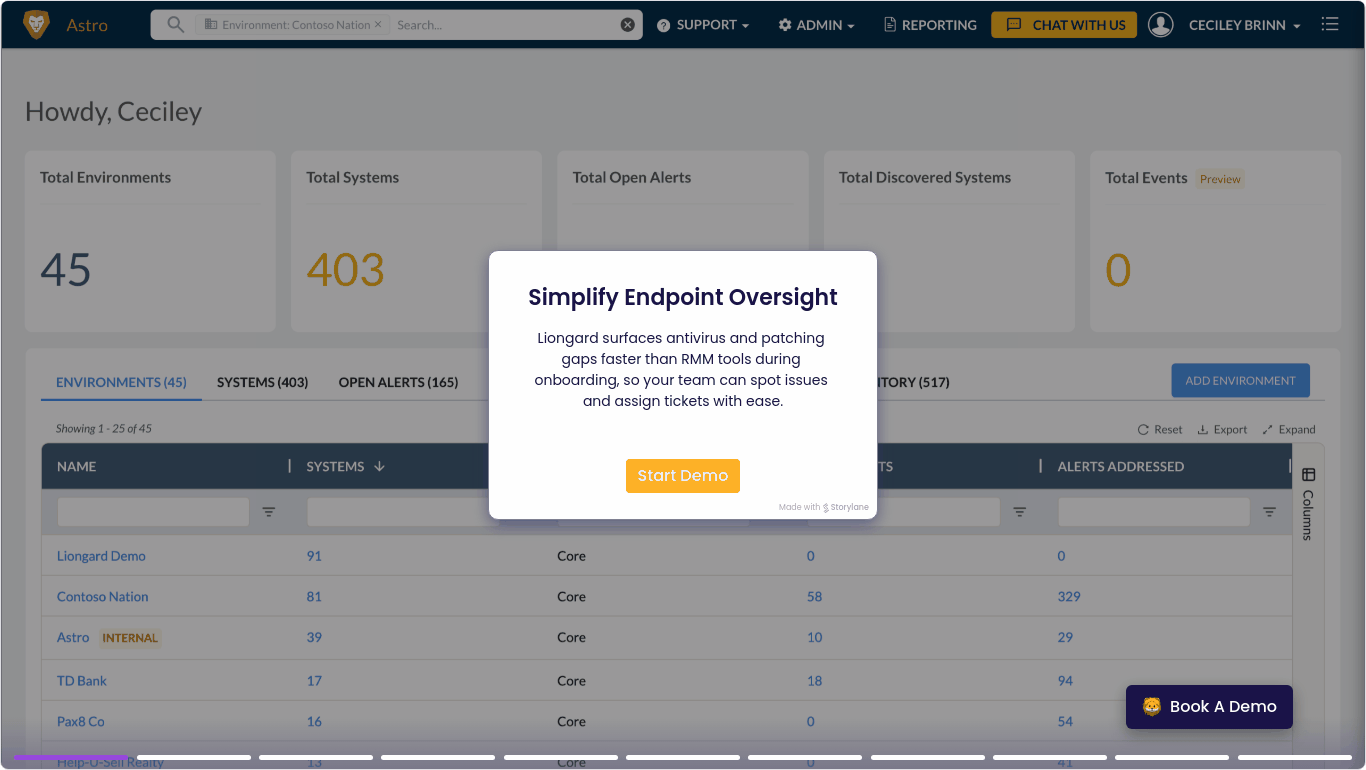The height and width of the screenshot is (770, 1366).
Task: Open the list menu icon at top right
Action: pos(1329,25)
